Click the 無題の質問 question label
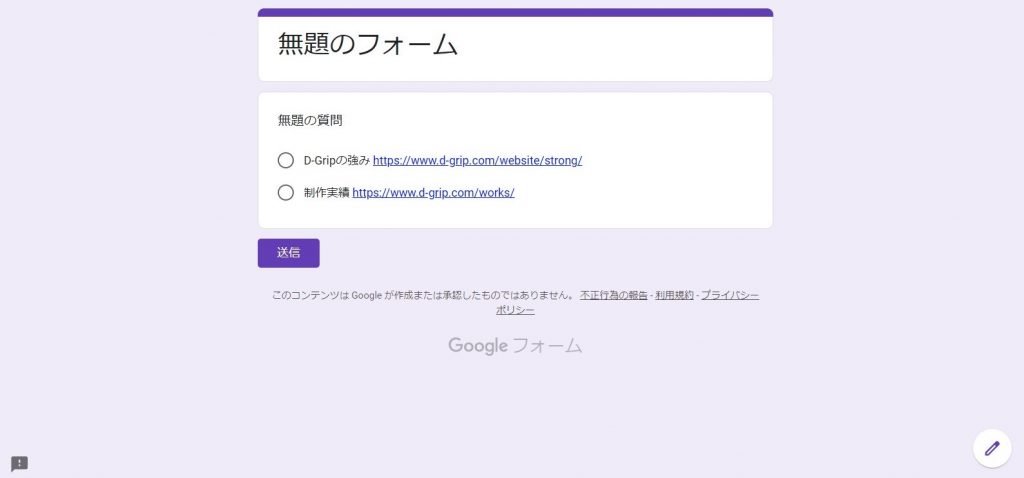The width and height of the screenshot is (1024, 478). 310,120
